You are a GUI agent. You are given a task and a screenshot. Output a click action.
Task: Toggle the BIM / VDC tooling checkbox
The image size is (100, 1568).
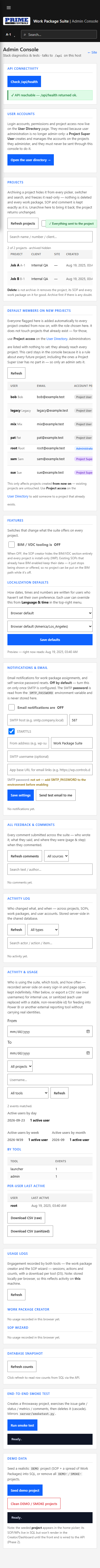click(x=12, y=544)
